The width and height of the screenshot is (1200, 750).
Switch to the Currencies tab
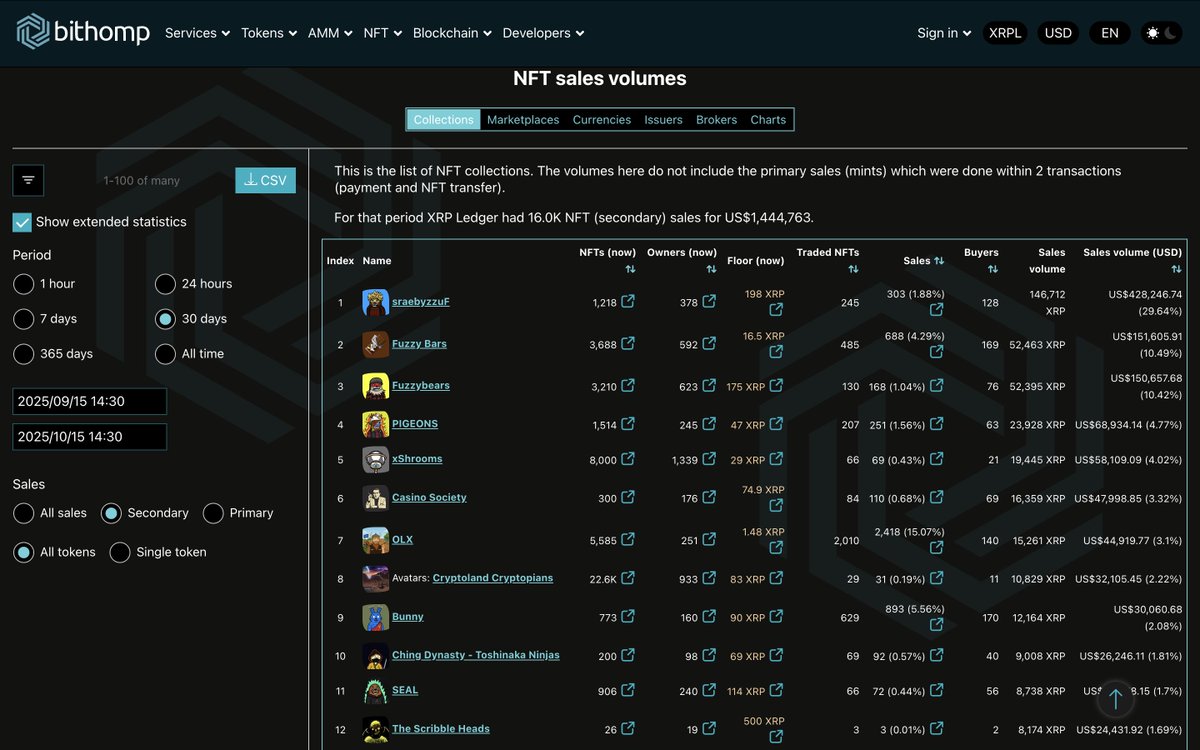pos(602,120)
